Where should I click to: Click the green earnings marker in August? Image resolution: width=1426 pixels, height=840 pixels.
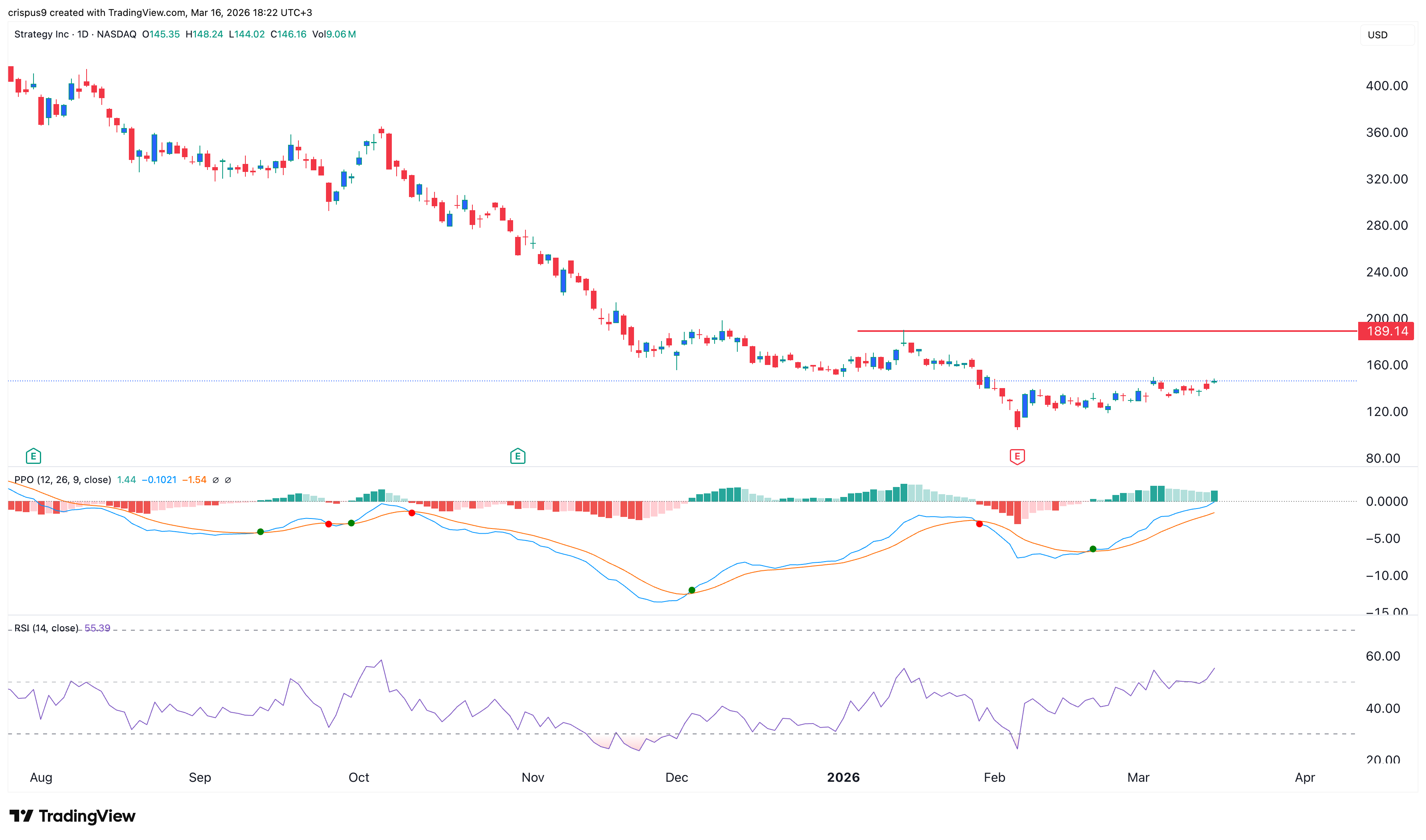34,455
